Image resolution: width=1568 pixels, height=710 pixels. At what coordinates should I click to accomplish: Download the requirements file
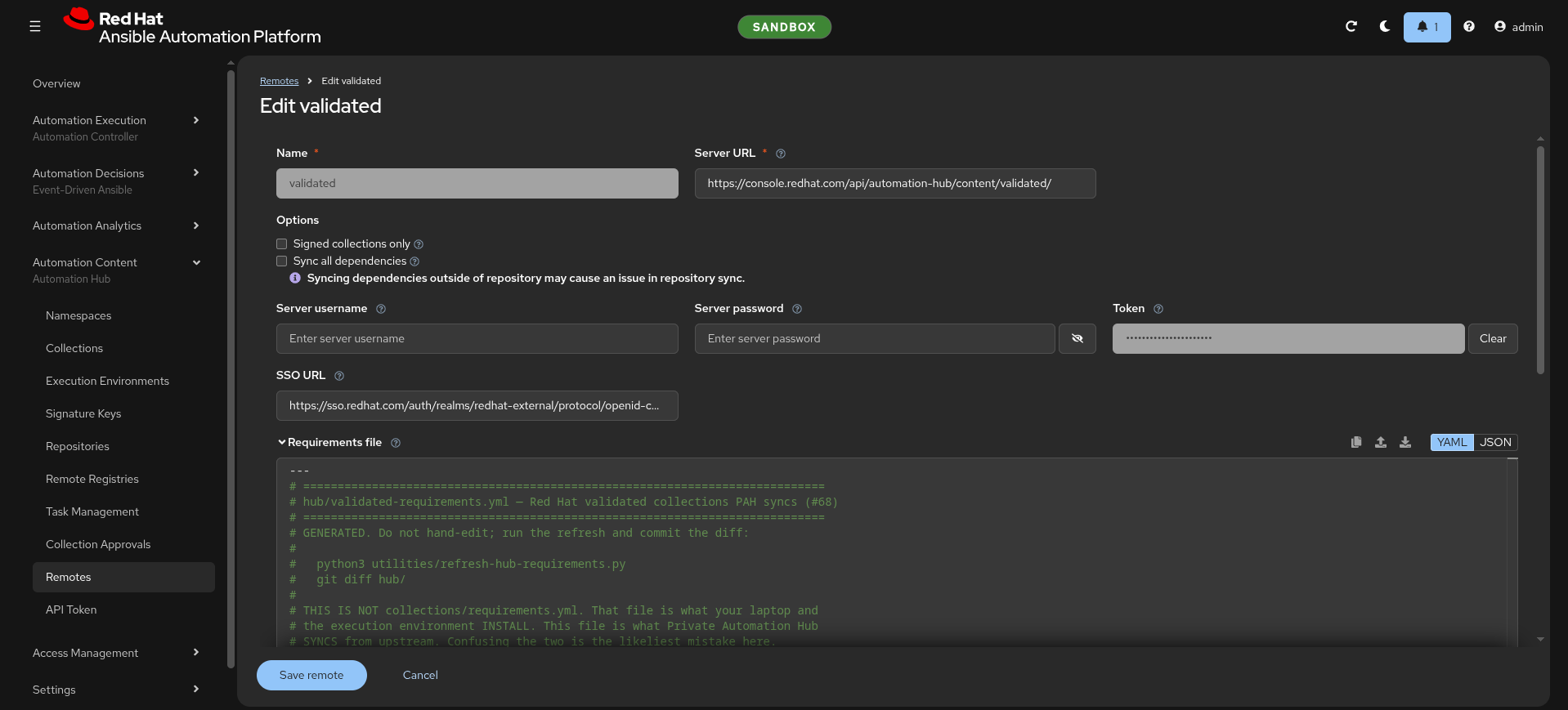[x=1405, y=442]
